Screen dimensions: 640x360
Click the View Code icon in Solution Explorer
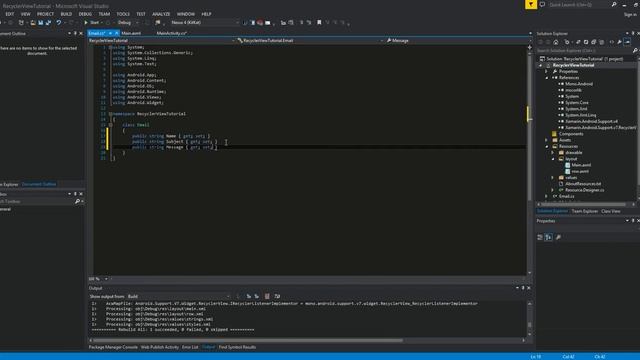click(611, 42)
